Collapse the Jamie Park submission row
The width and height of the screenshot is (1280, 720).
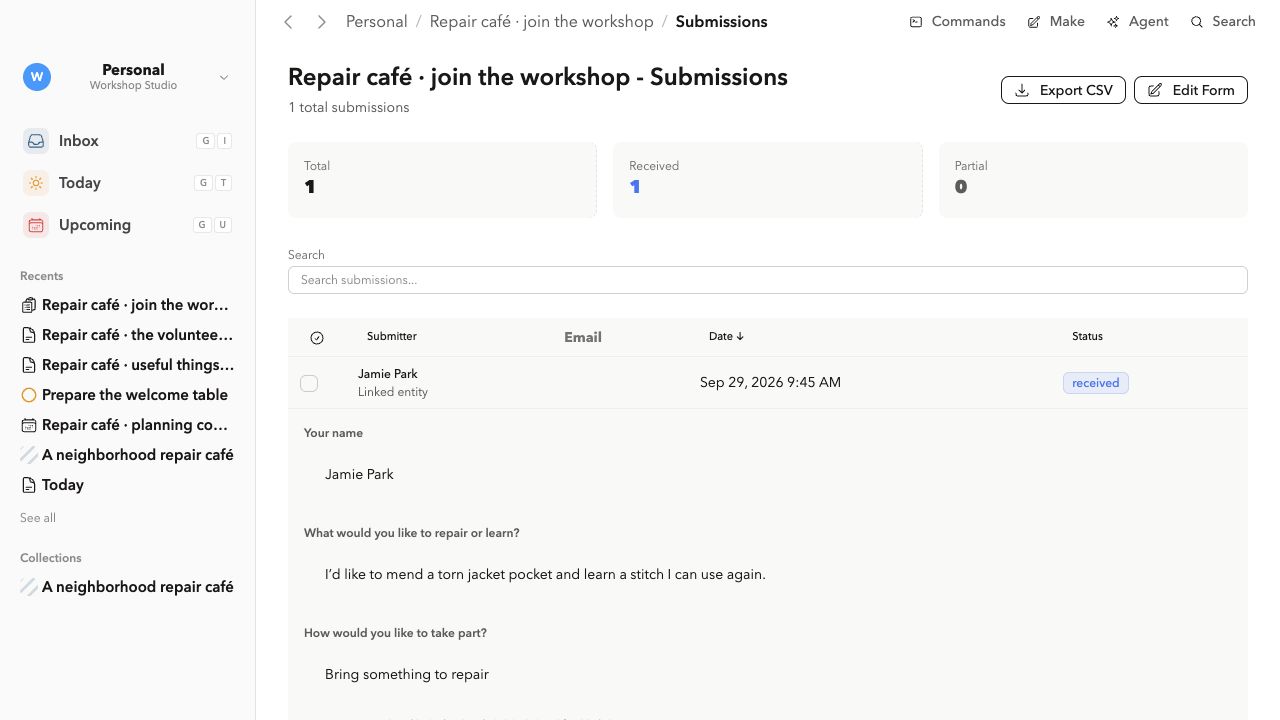(x=768, y=383)
